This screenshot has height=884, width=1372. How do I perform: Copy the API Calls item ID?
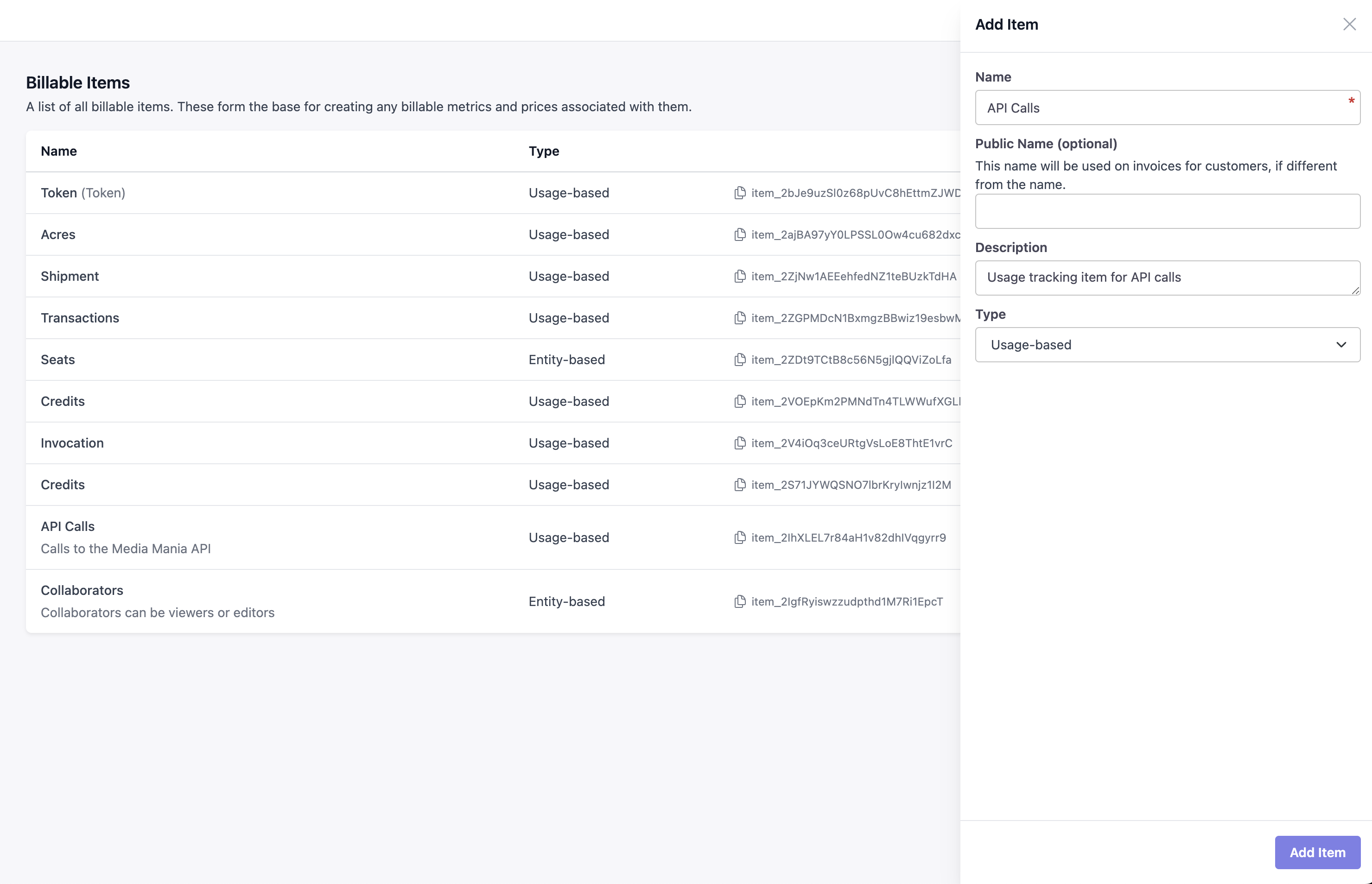click(740, 538)
